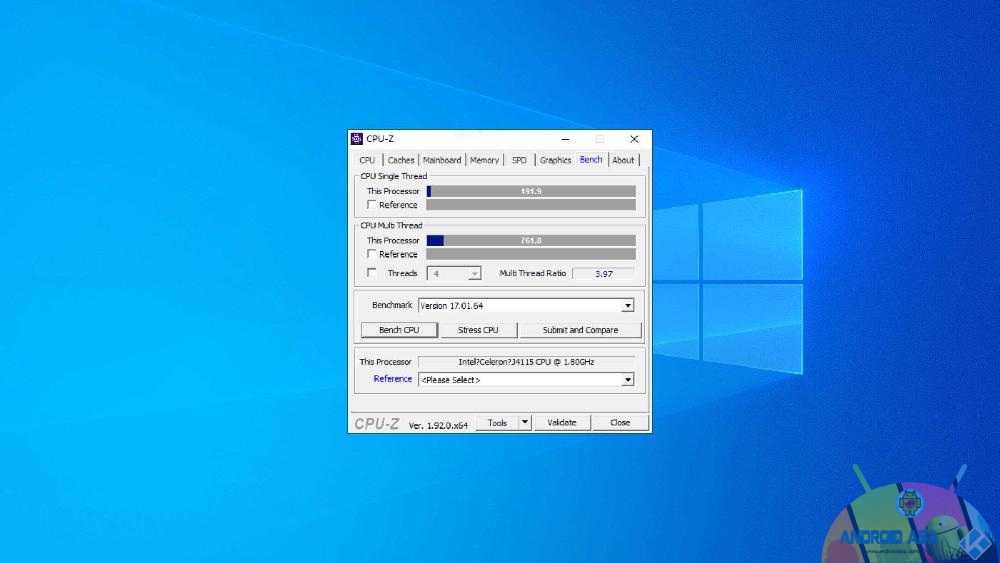Click the Intel Celeron J4115 processor name field
The height and width of the screenshot is (563, 1000).
(x=526, y=362)
